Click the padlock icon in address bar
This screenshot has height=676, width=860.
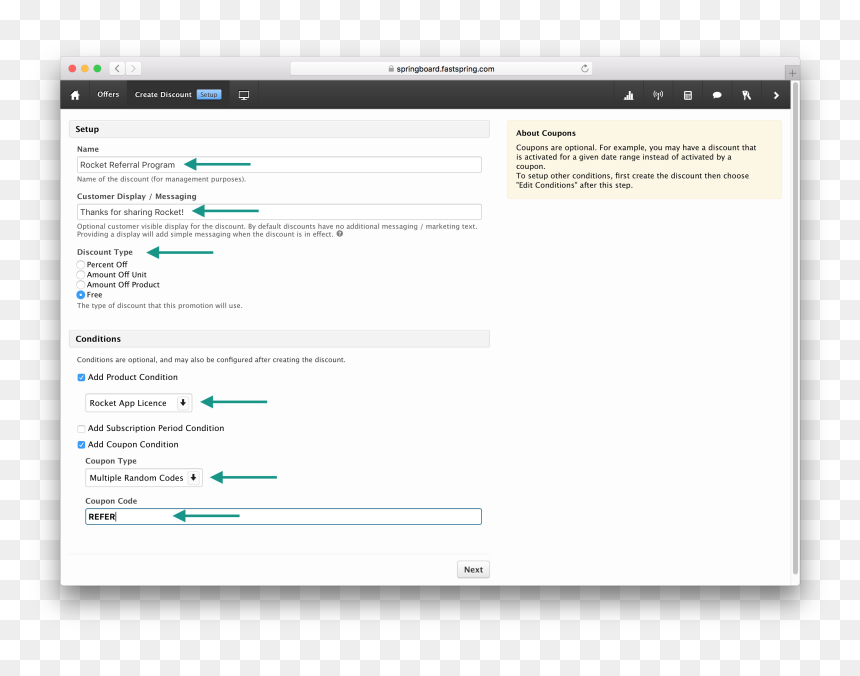point(391,69)
